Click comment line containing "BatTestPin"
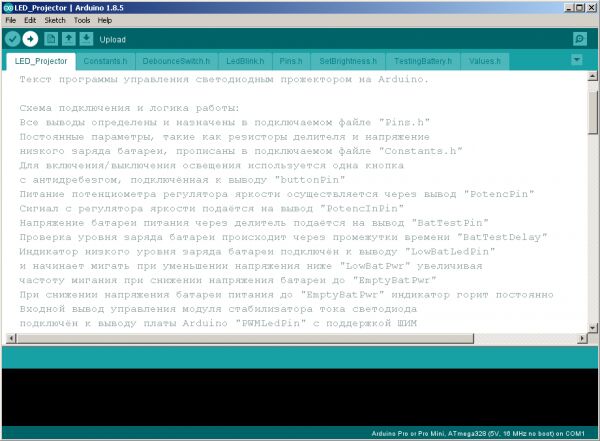The width and height of the screenshot is (600, 441). pos(254,223)
